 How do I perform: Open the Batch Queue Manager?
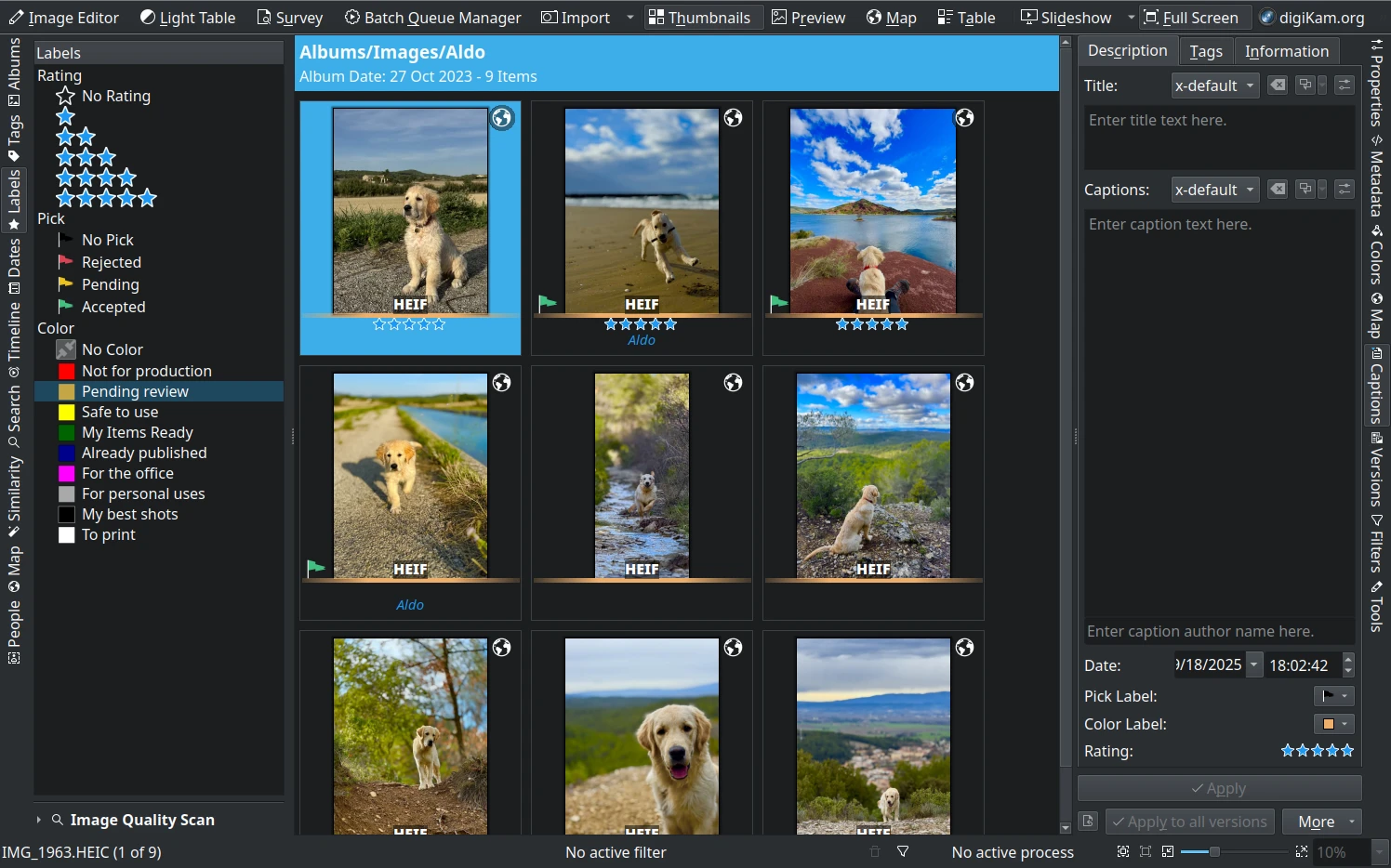[x=432, y=17]
